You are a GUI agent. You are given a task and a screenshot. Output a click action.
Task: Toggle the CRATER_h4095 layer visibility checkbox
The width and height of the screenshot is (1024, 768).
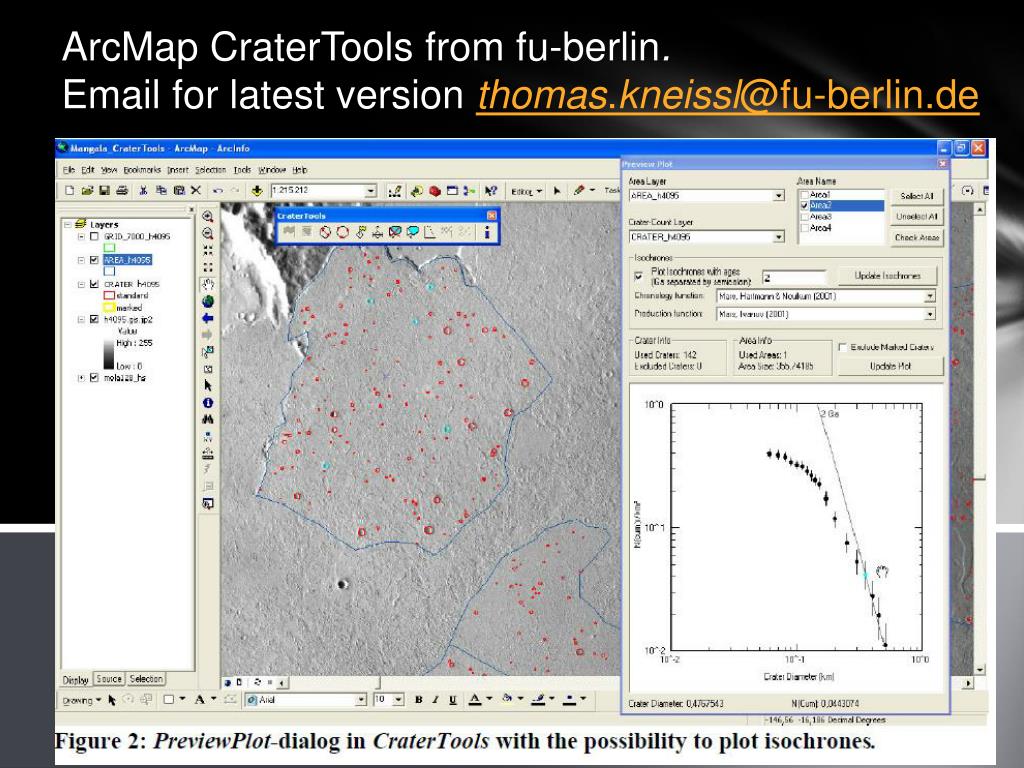(x=94, y=284)
